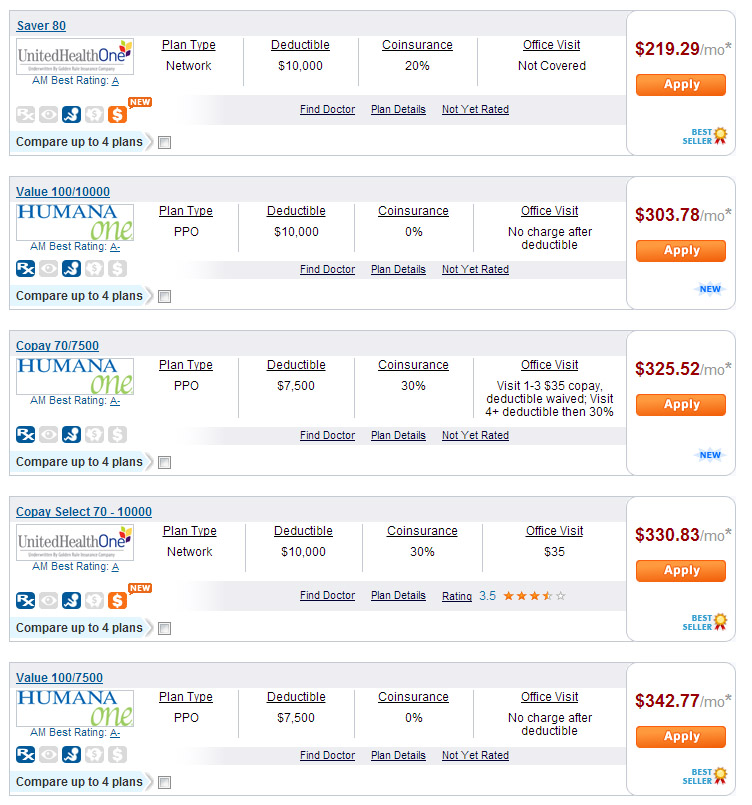Enable compare checkbox for Value 100/7500
This screenshot has height=805, width=752.
[165, 782]
